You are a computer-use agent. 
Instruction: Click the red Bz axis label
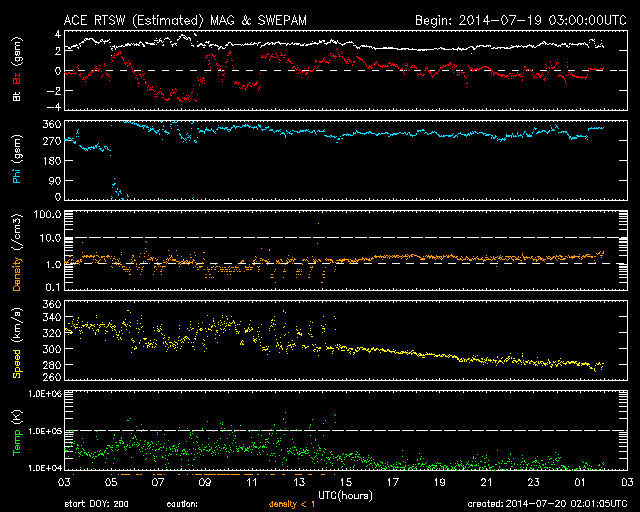(x=16, y=75)
